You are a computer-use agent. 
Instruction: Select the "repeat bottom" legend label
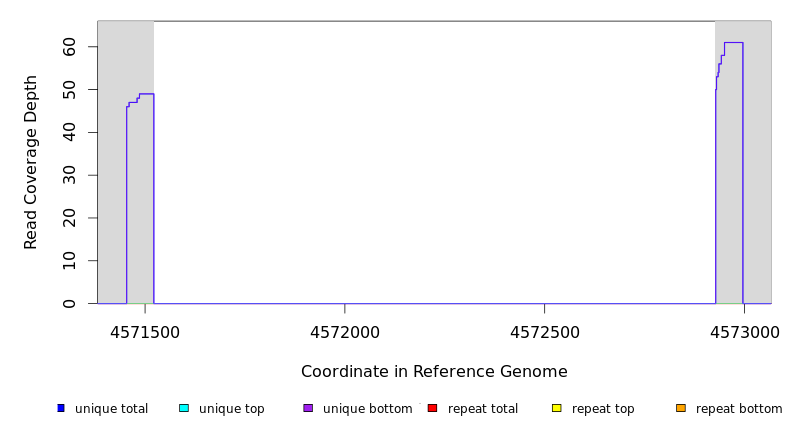[739, 409]
